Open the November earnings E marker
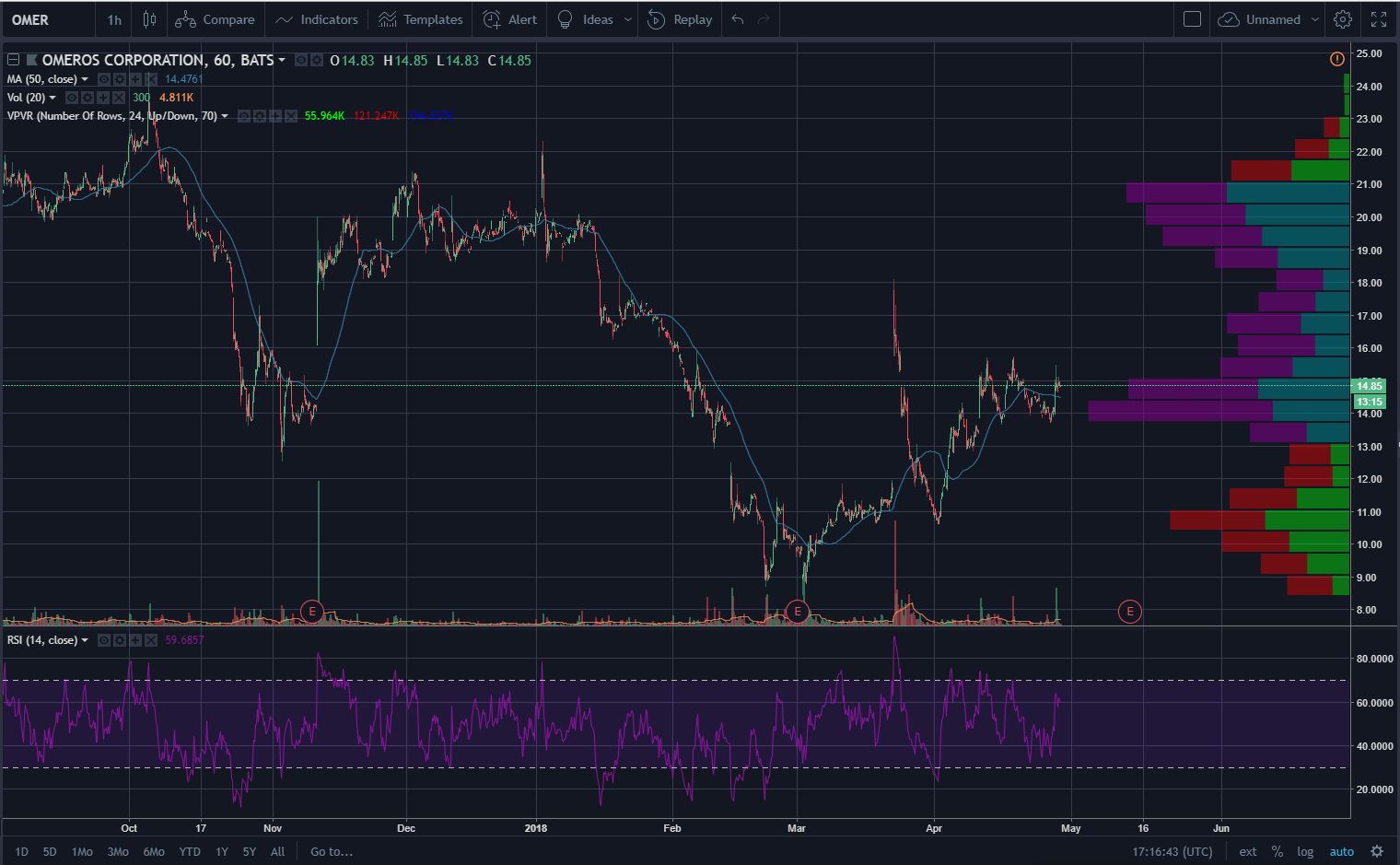The height and width of the screenshot is (865, 1400). [312, 611]
